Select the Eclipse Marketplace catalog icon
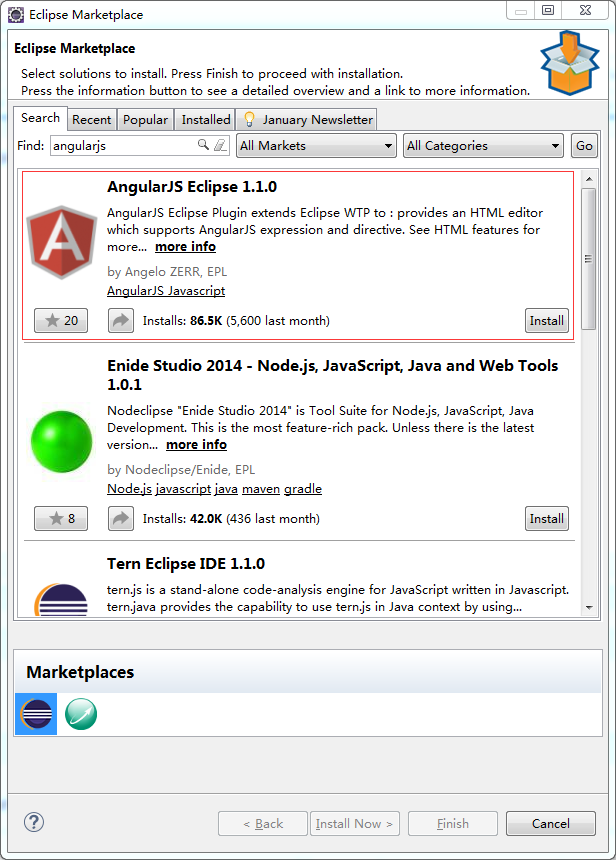 point(36,714)
